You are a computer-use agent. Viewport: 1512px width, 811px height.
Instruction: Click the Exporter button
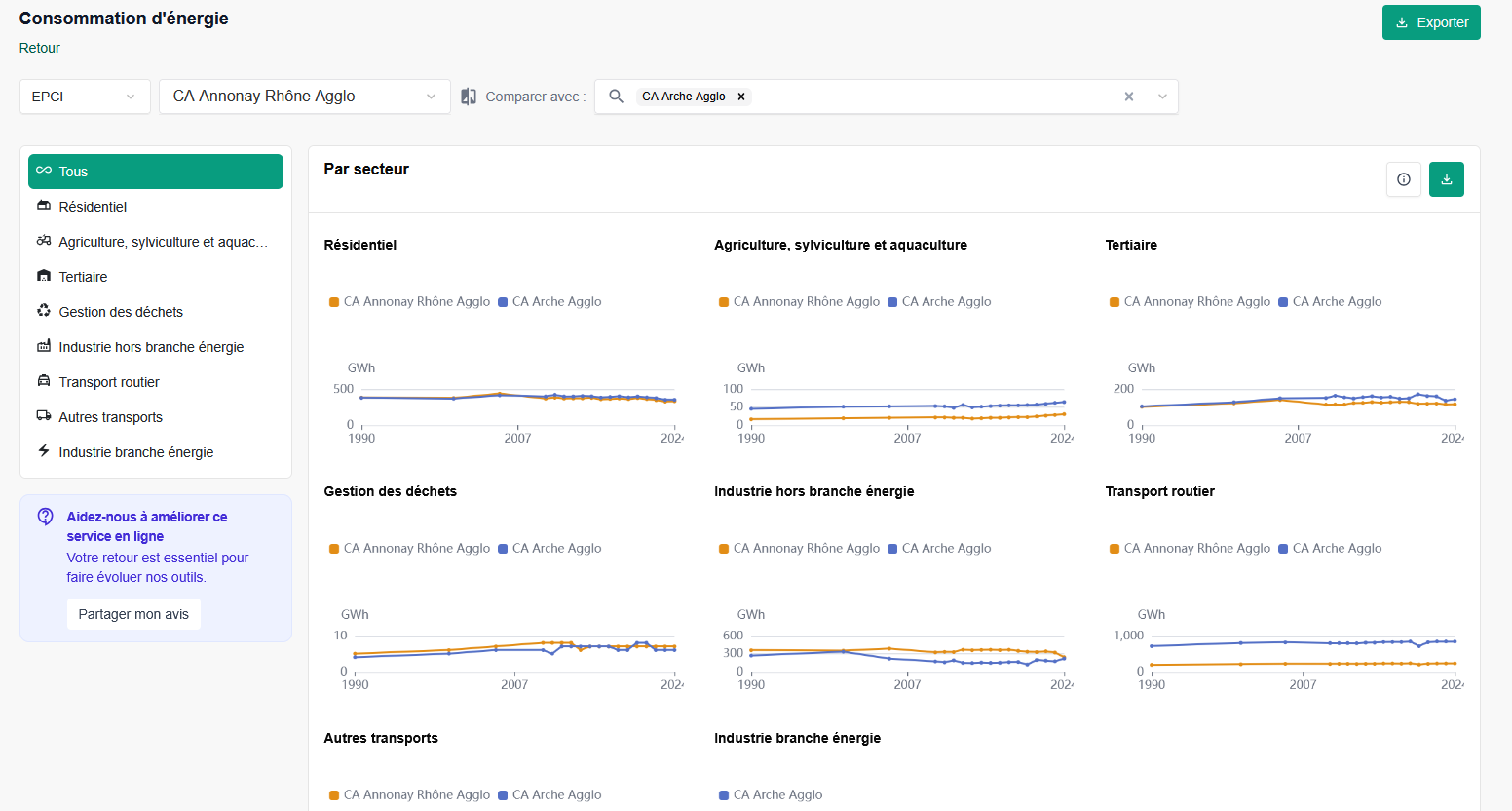[1431, 22]
